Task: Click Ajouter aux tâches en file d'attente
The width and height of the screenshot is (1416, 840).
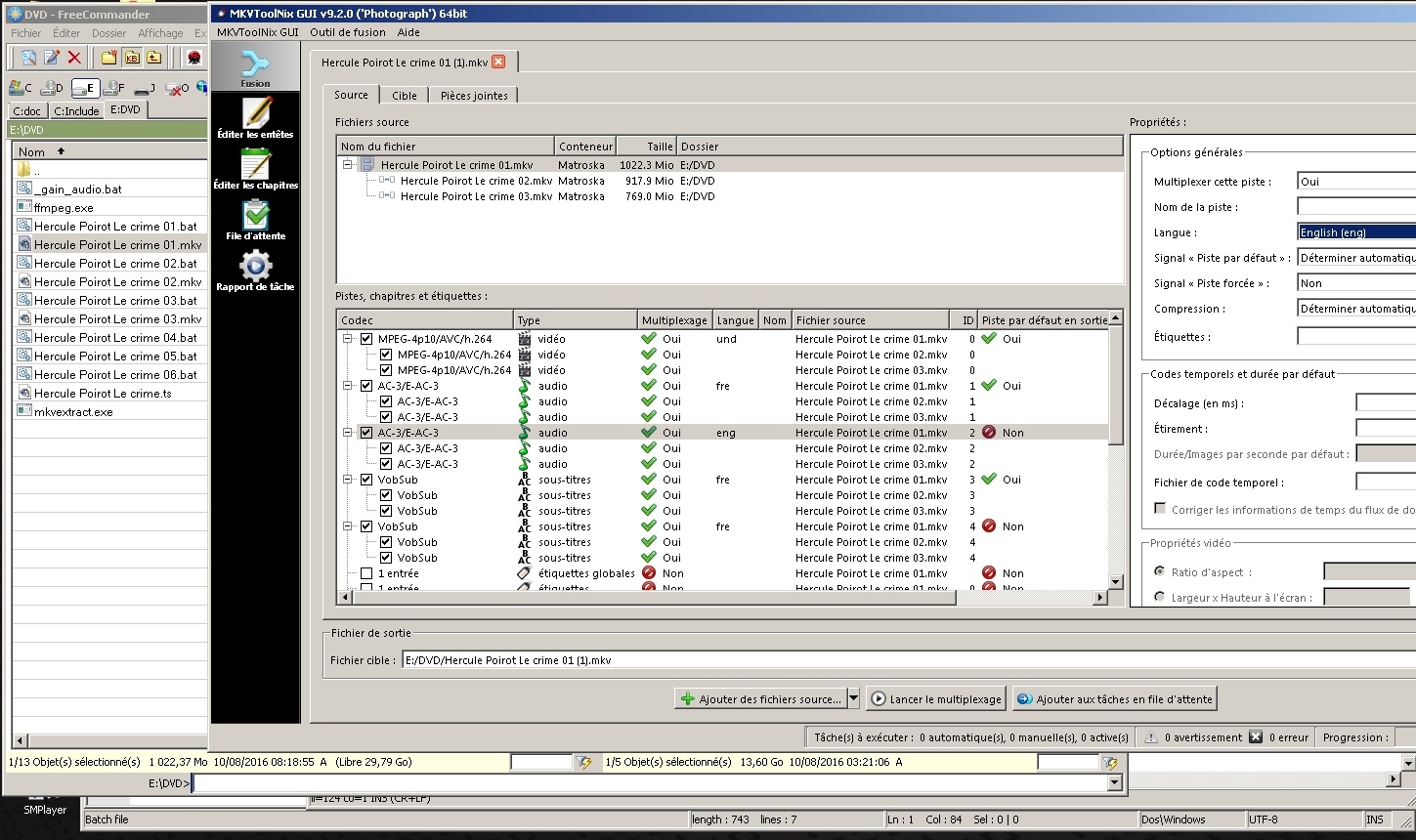Action: [x=1115, y=699]
